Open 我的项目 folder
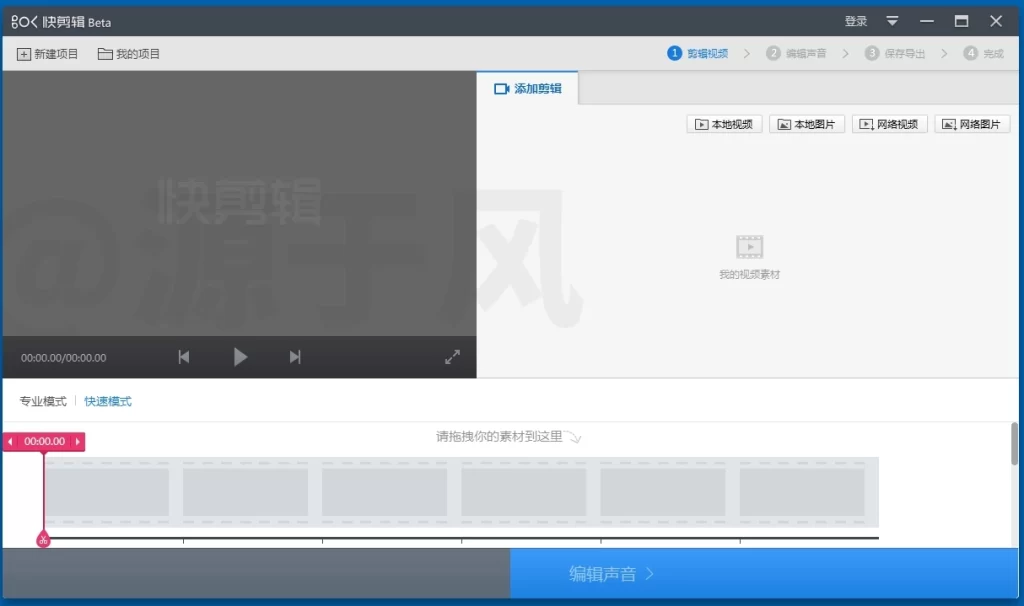Screen dimensions: 1024x606 129,54
